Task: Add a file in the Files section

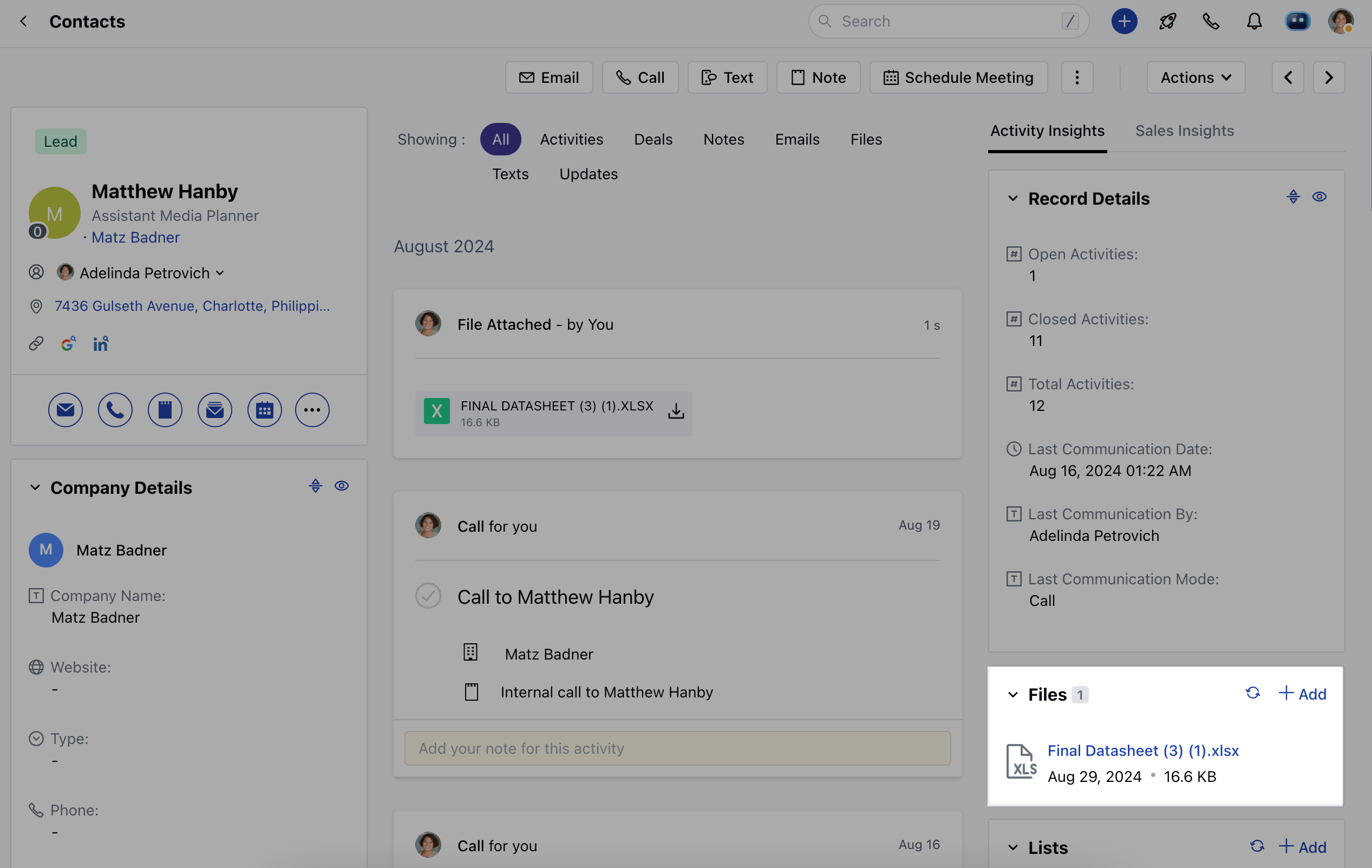Action: click(x=1303, y=694)
